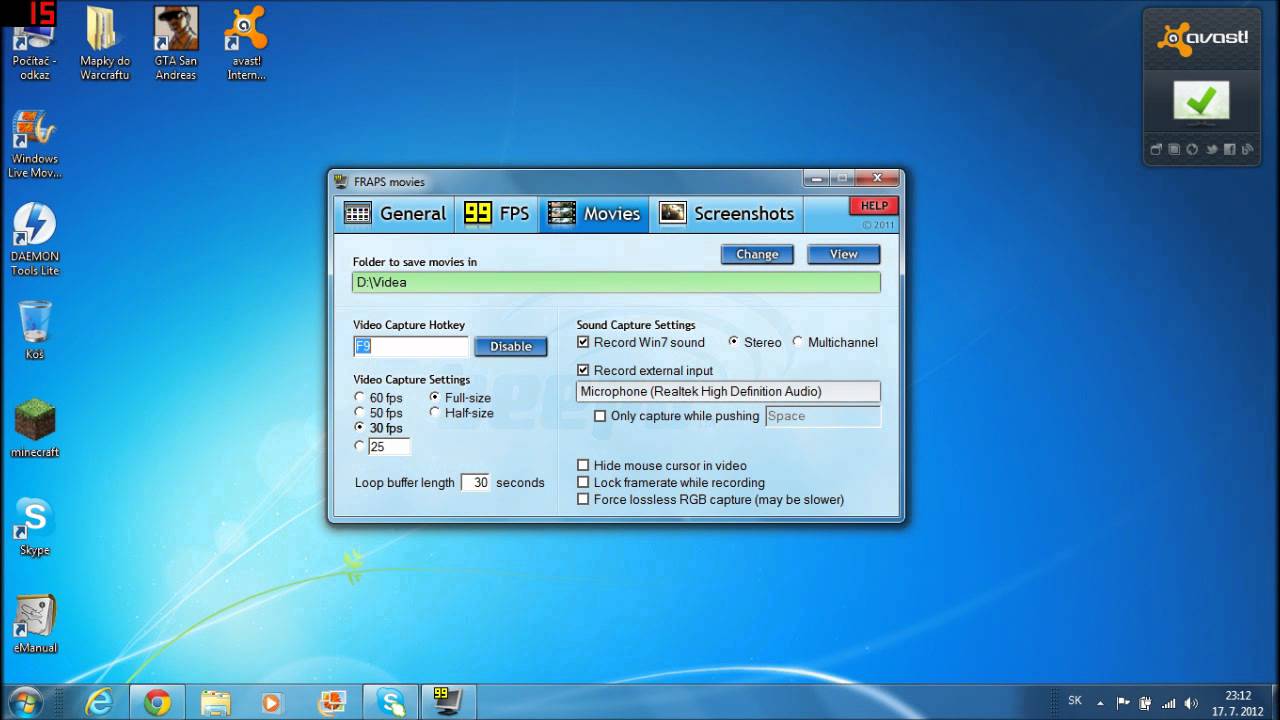
Task: Launch the minecraft desktop icon
Action: coord(35,428)
